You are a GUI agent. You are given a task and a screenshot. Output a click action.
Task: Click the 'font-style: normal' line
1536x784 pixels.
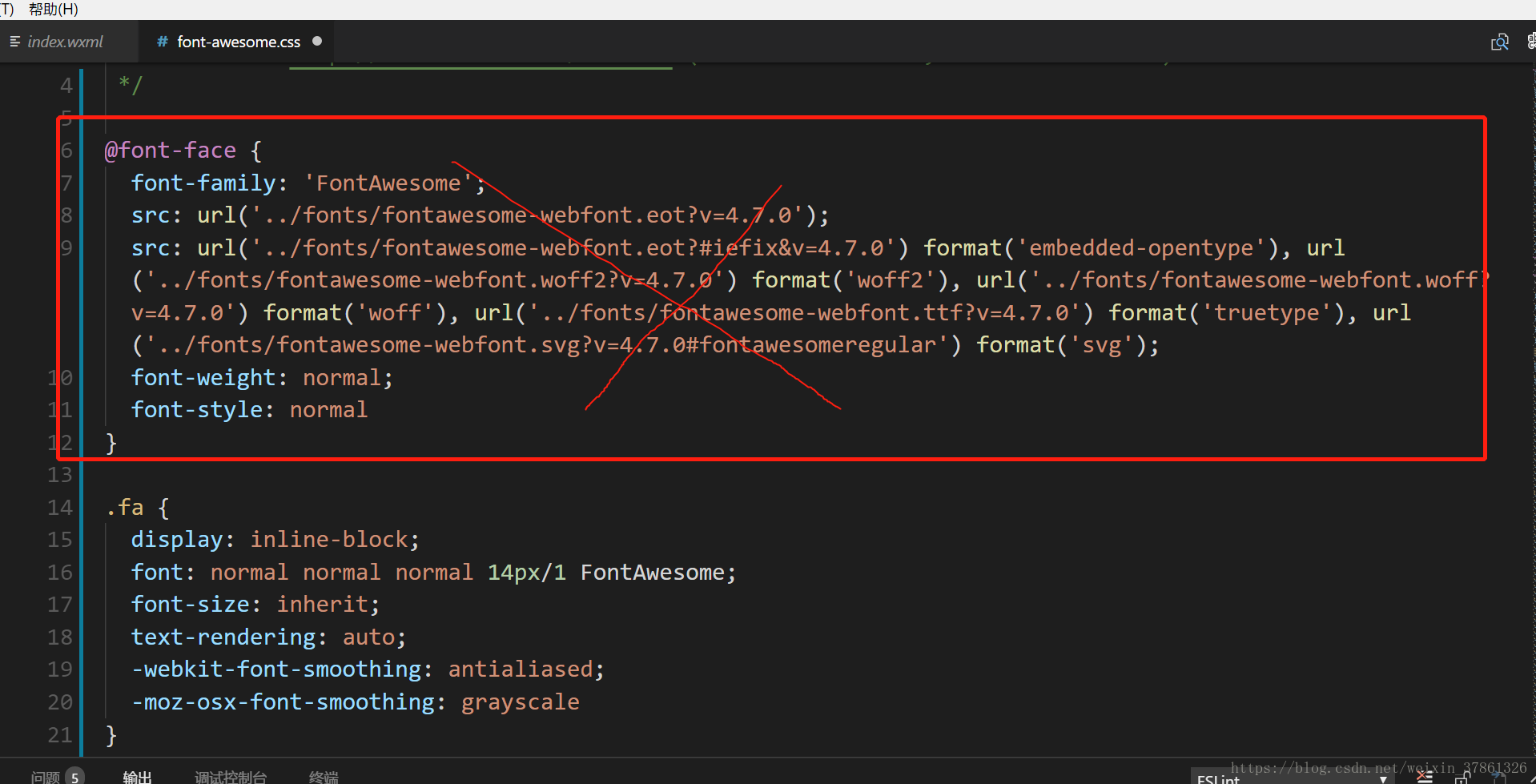(249, 410)
